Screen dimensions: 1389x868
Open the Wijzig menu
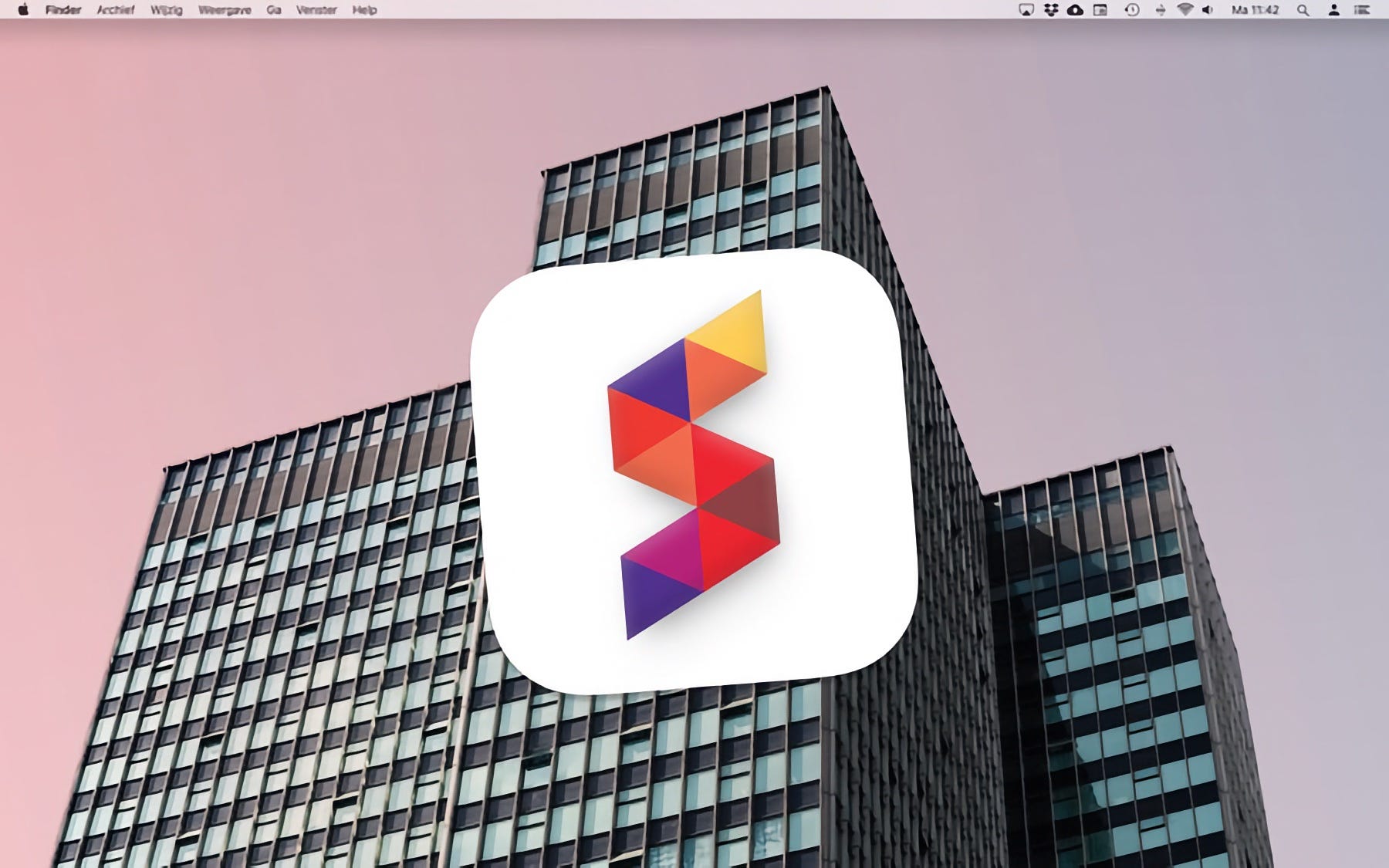(x=167, y=10)
